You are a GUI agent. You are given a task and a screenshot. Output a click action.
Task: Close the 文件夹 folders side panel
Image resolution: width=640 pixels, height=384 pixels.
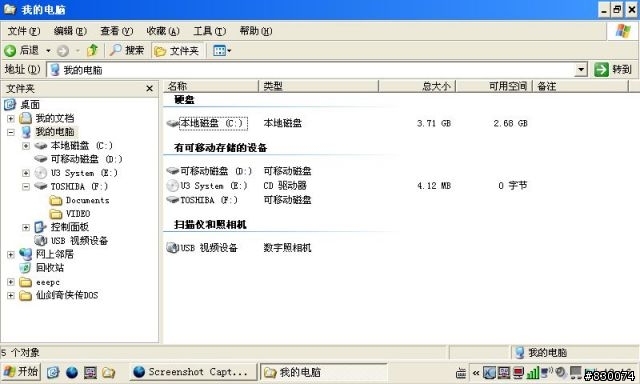(149, 88)
